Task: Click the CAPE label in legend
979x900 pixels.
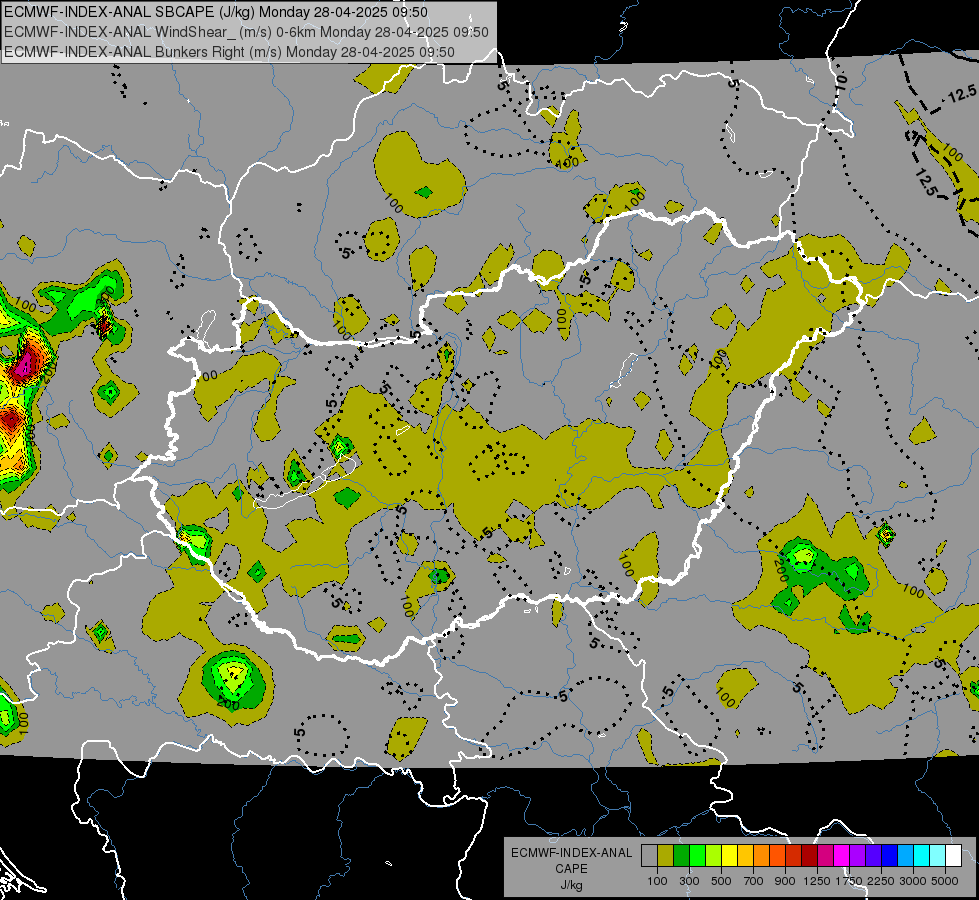Action: tap(571, 869)
